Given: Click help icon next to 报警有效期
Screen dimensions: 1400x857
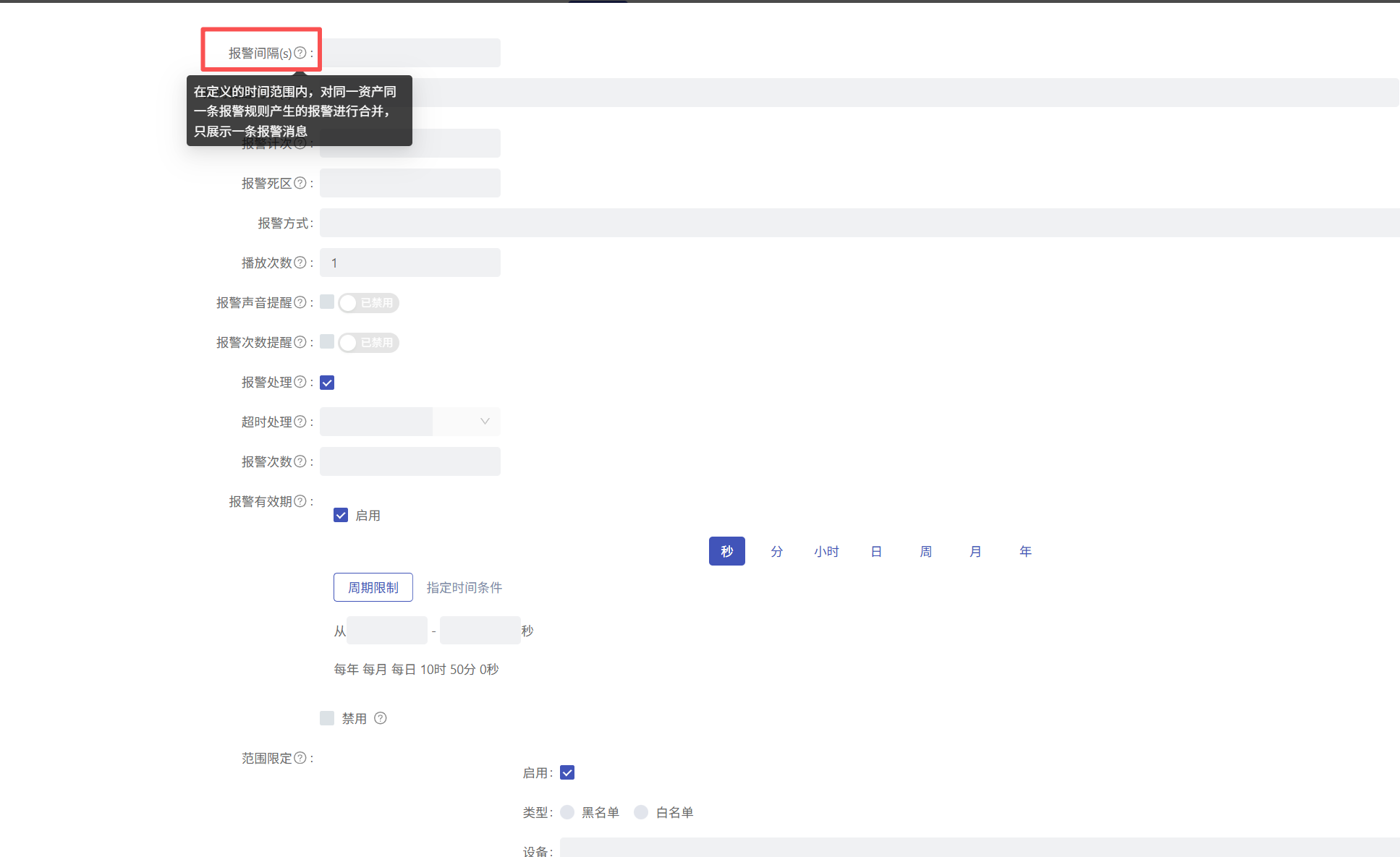Looking at the screenshot, I should (300, 501).
